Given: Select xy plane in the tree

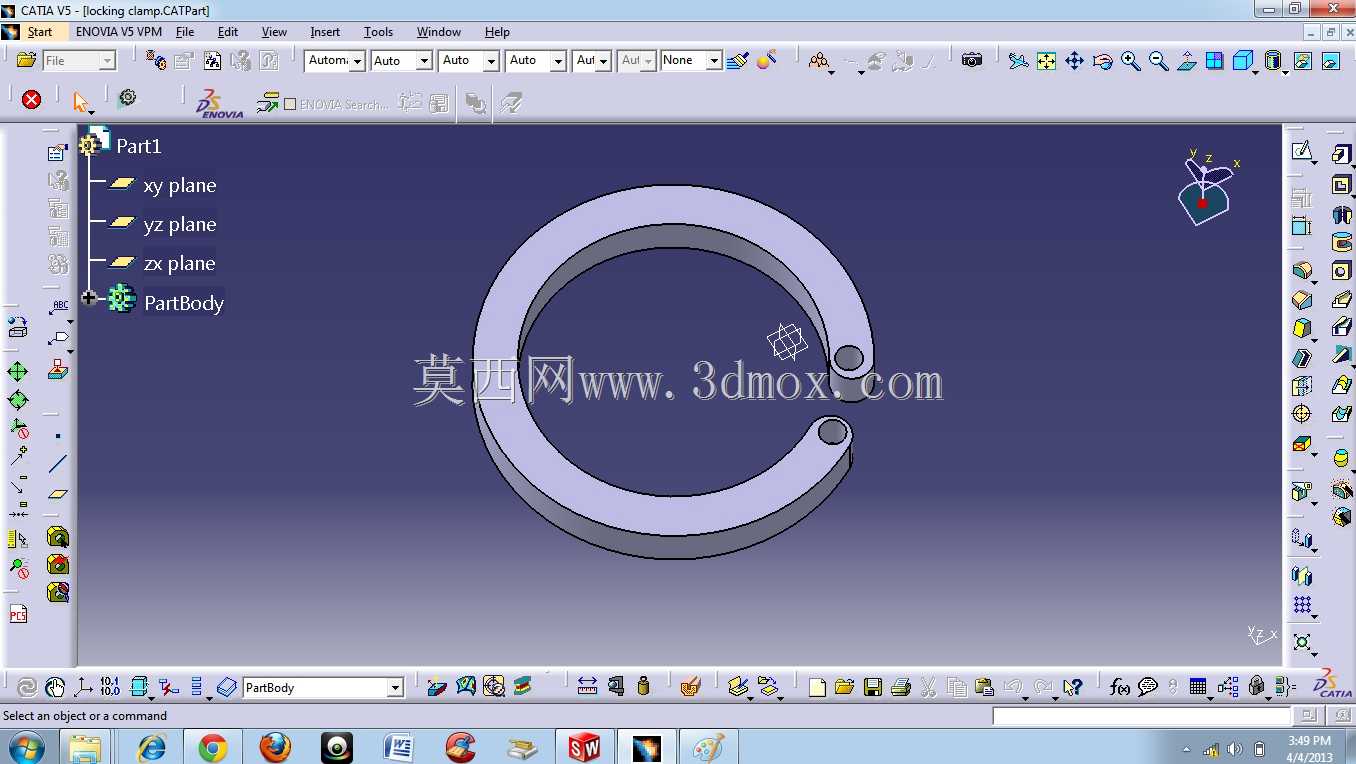Looking at the screenshot, I should point(179,185).
